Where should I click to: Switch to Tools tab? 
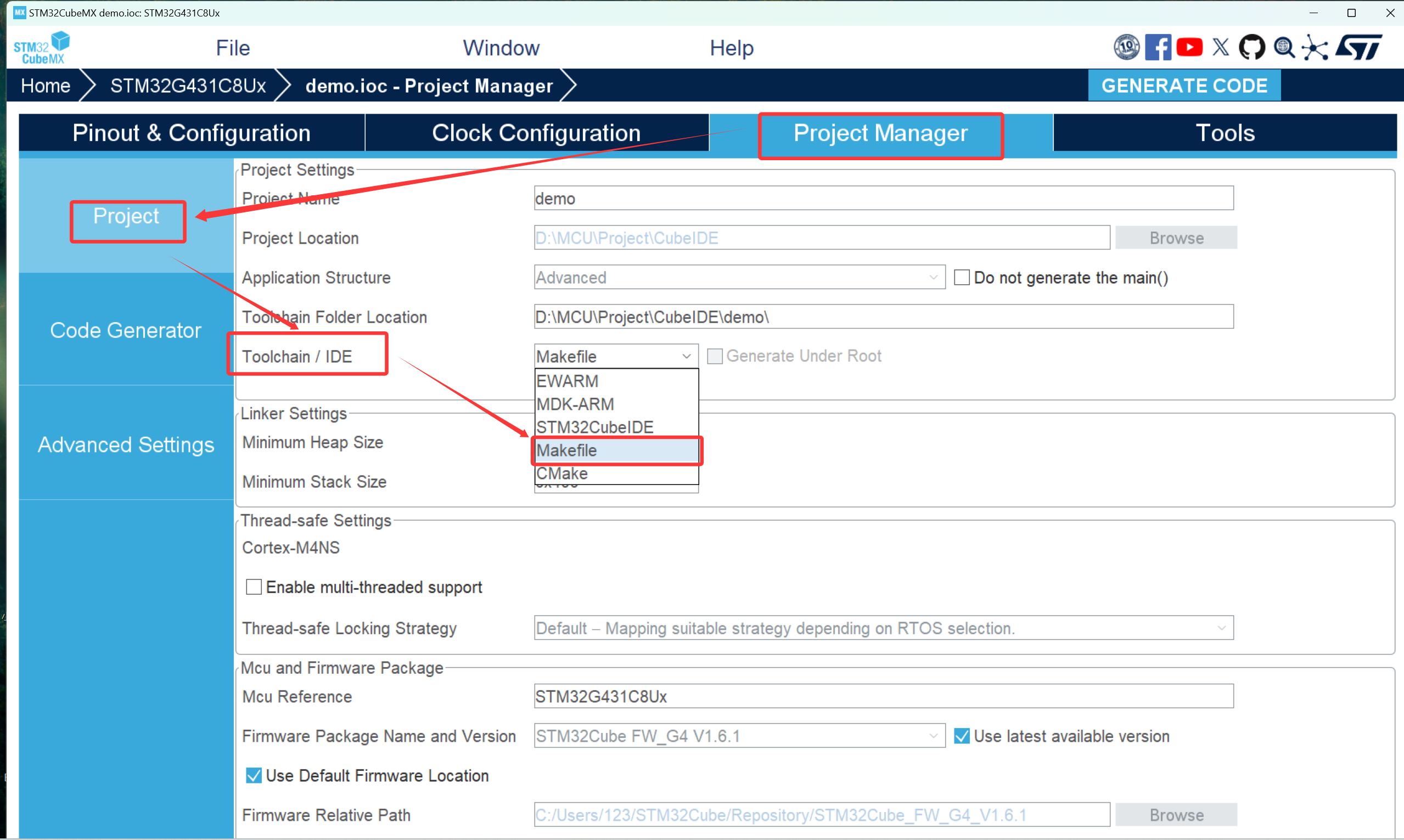[x=1225, y=133]
